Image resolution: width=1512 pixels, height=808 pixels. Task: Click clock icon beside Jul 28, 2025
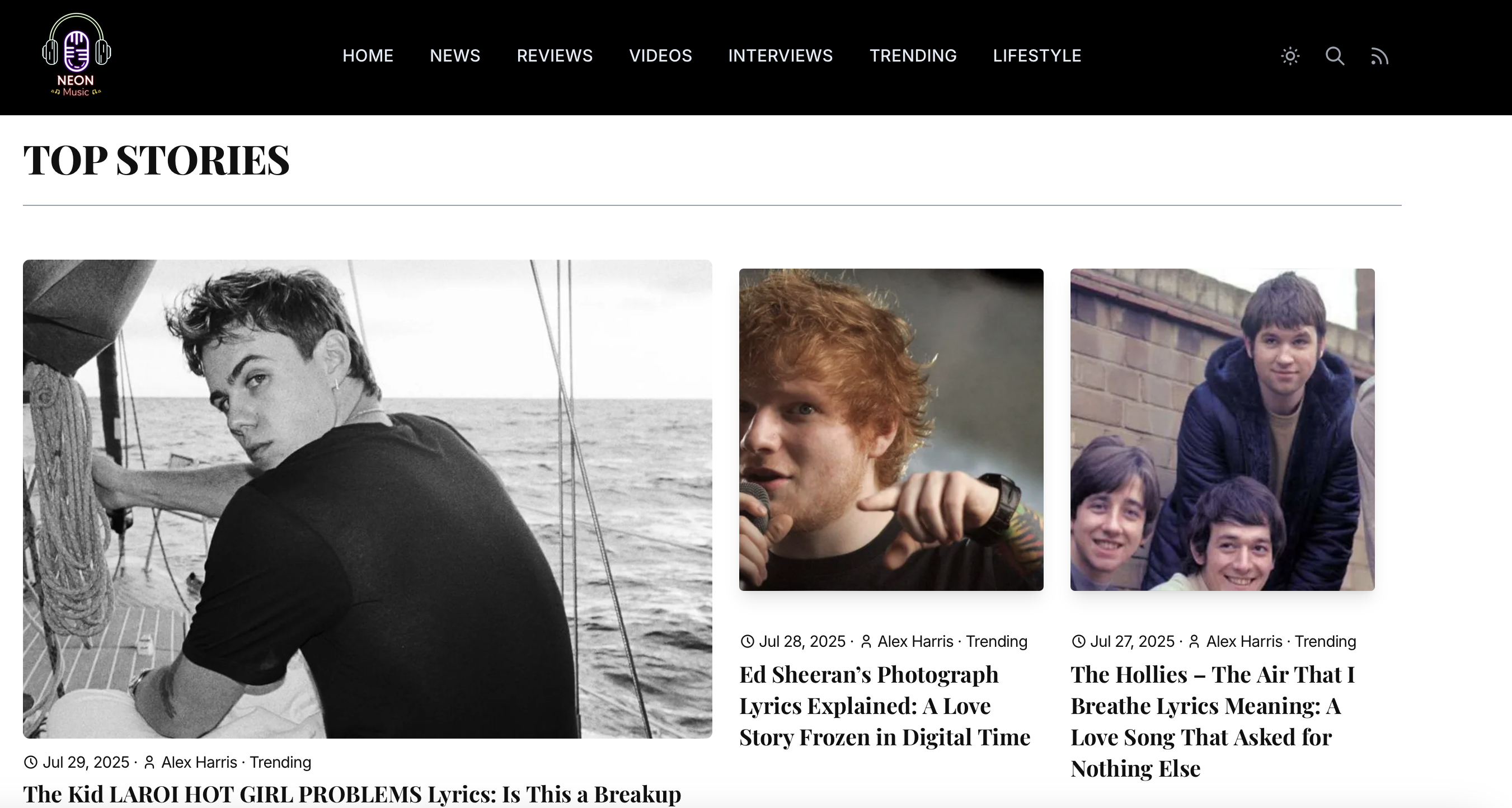[746, 641]
